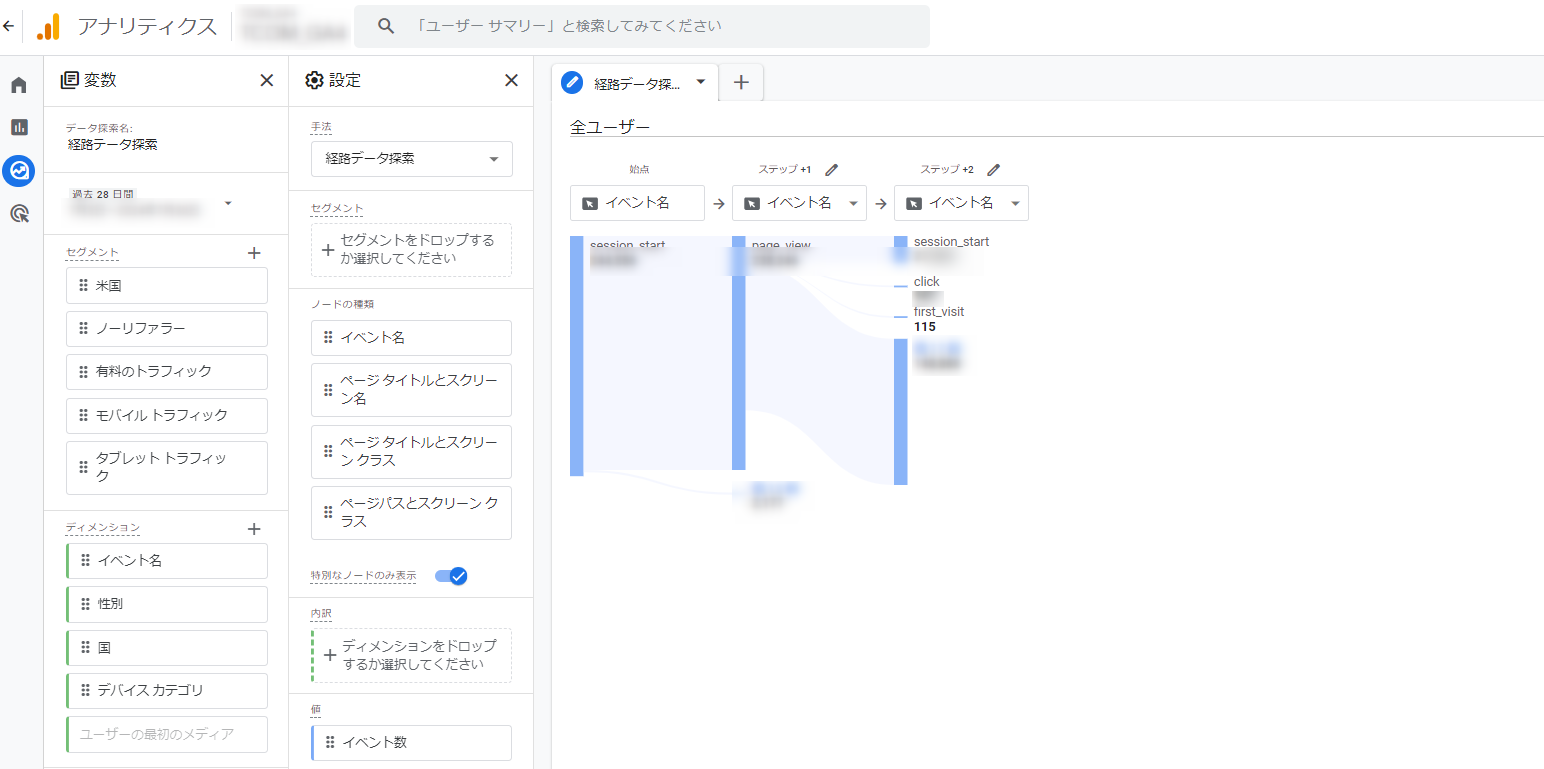Viewport: 1544px width, 769px height.
Task: Click the 始点 イベント名 selector
Action: [x=637, y=203]
